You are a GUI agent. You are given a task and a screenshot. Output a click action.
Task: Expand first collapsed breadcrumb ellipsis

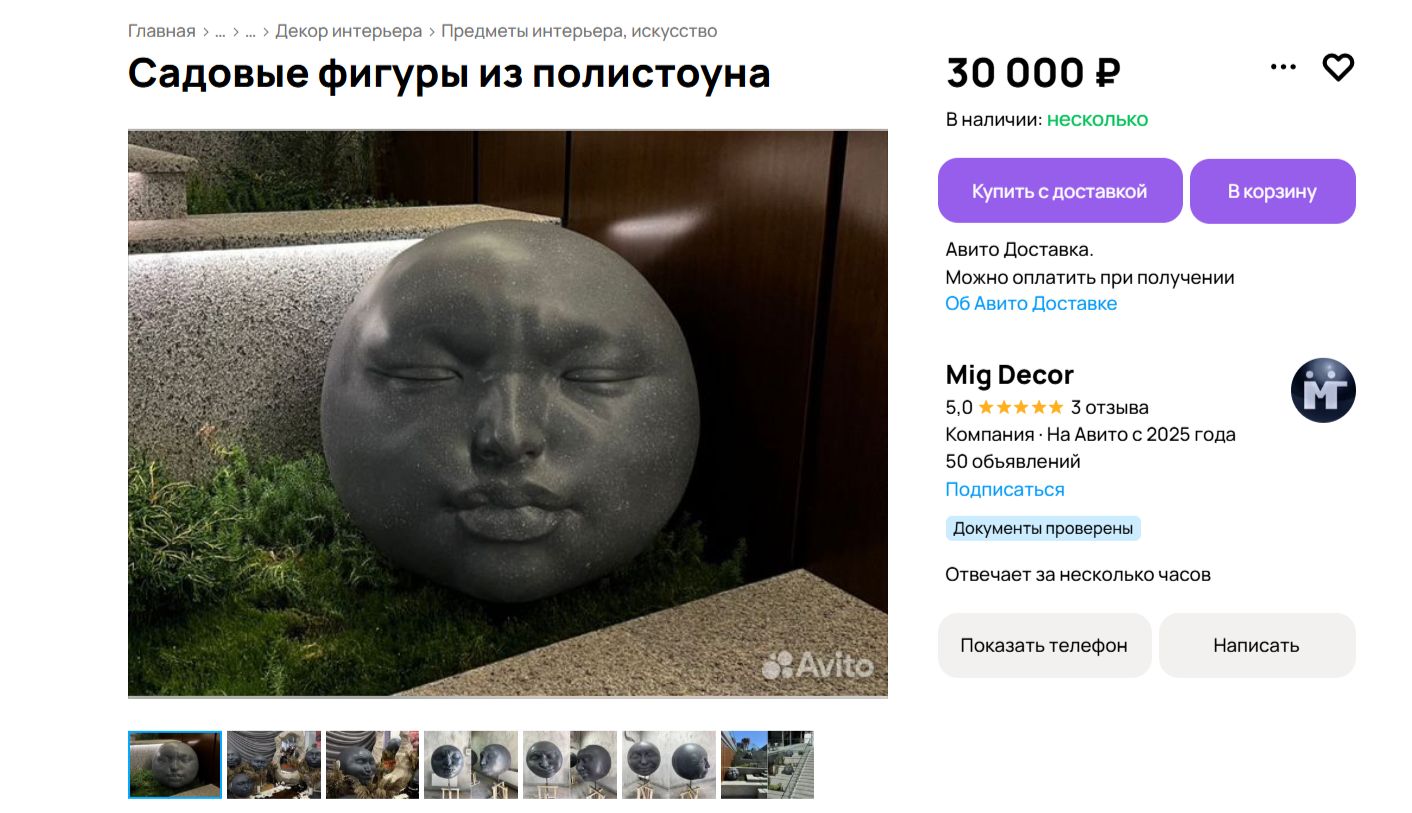220,32
